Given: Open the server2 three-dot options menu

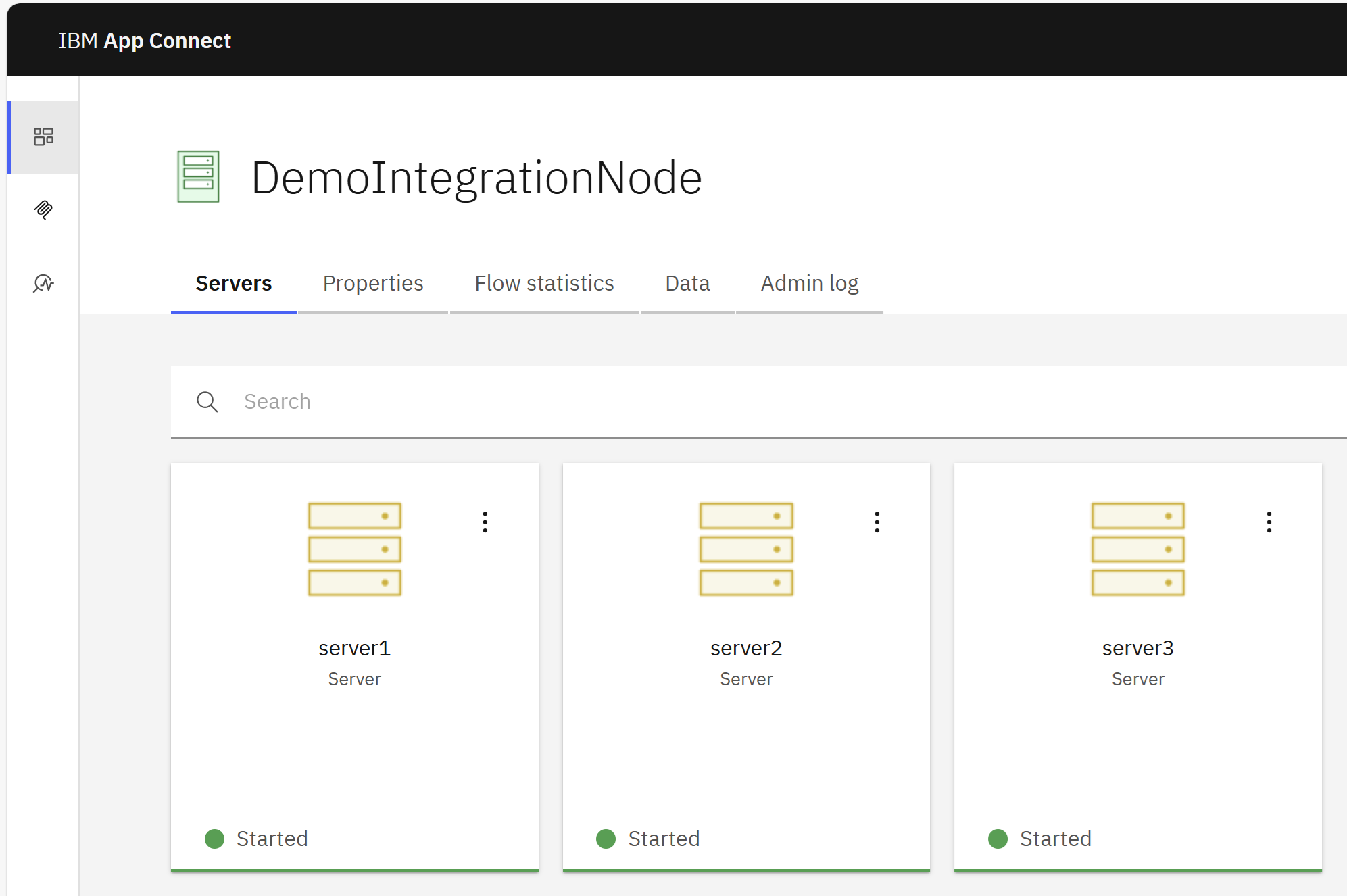Looking at the screenshot, I should pos(877,522).
